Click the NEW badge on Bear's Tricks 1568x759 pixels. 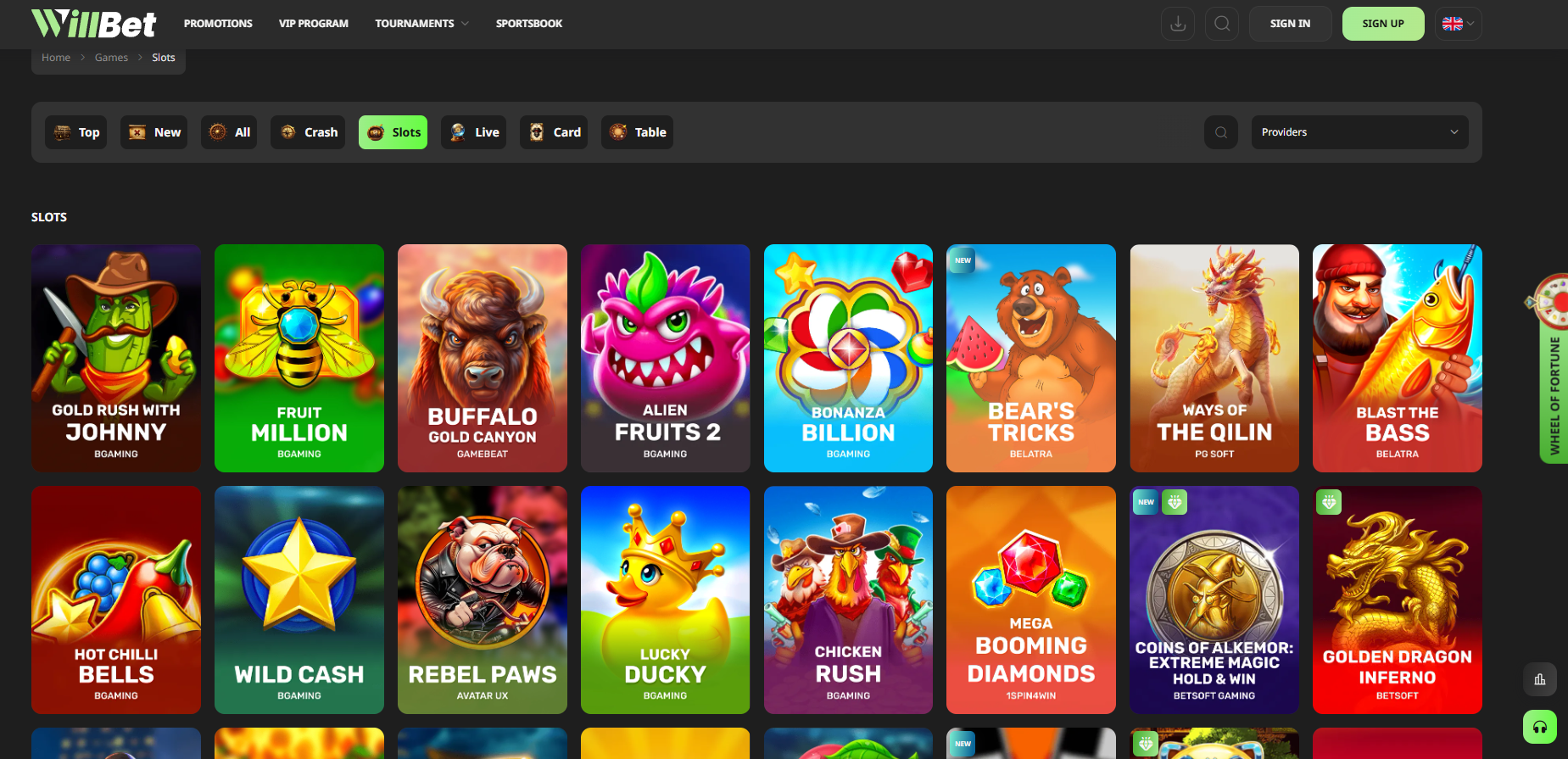pos(963,260)
